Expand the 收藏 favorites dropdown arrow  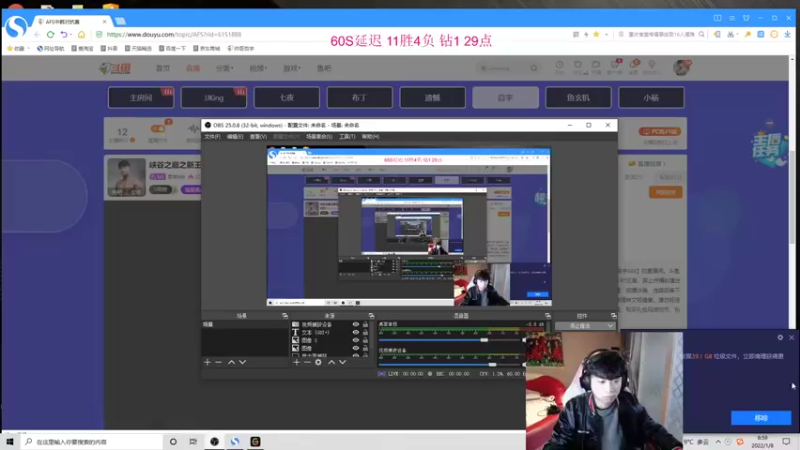(x=28, y=48)
